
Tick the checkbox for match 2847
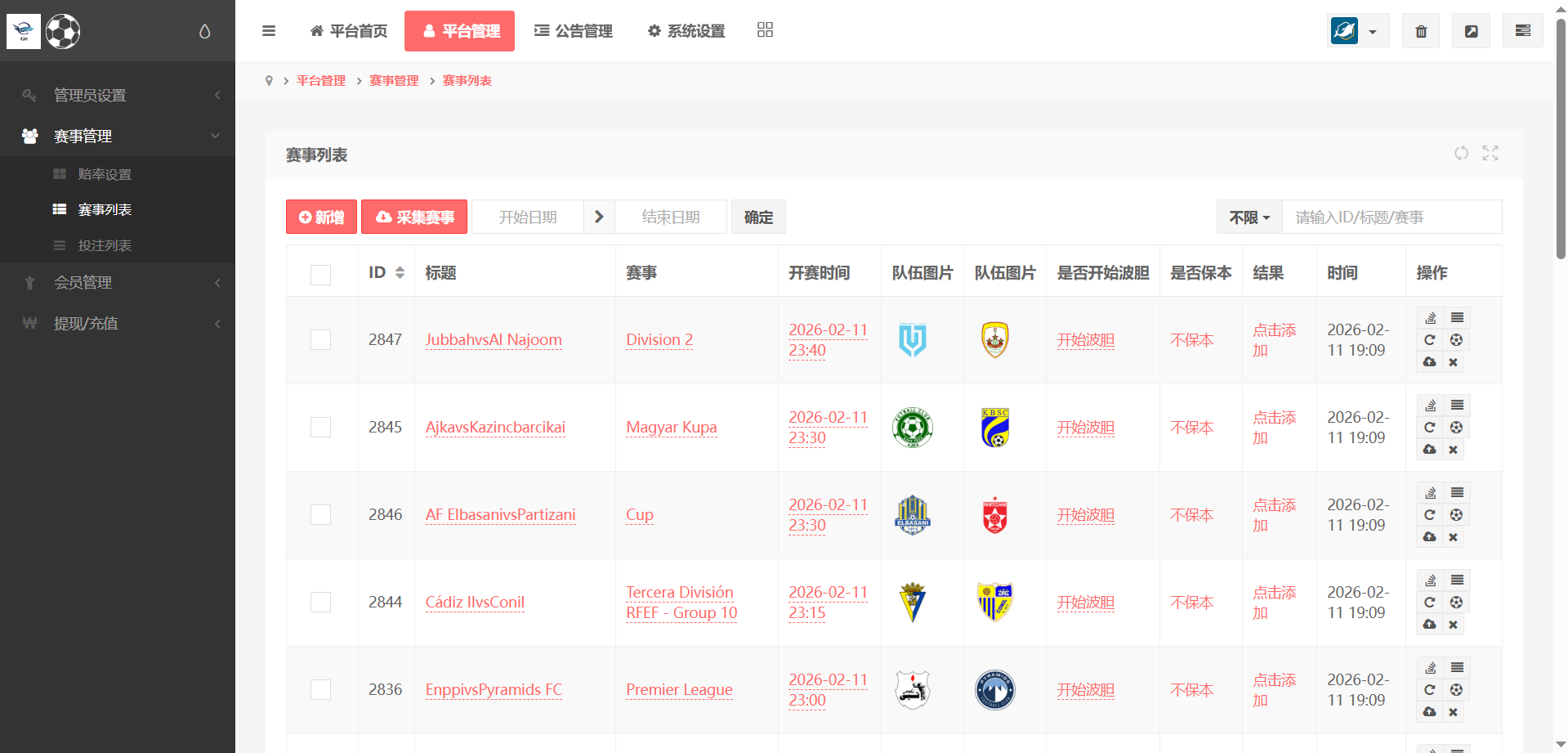click(320, 340)
